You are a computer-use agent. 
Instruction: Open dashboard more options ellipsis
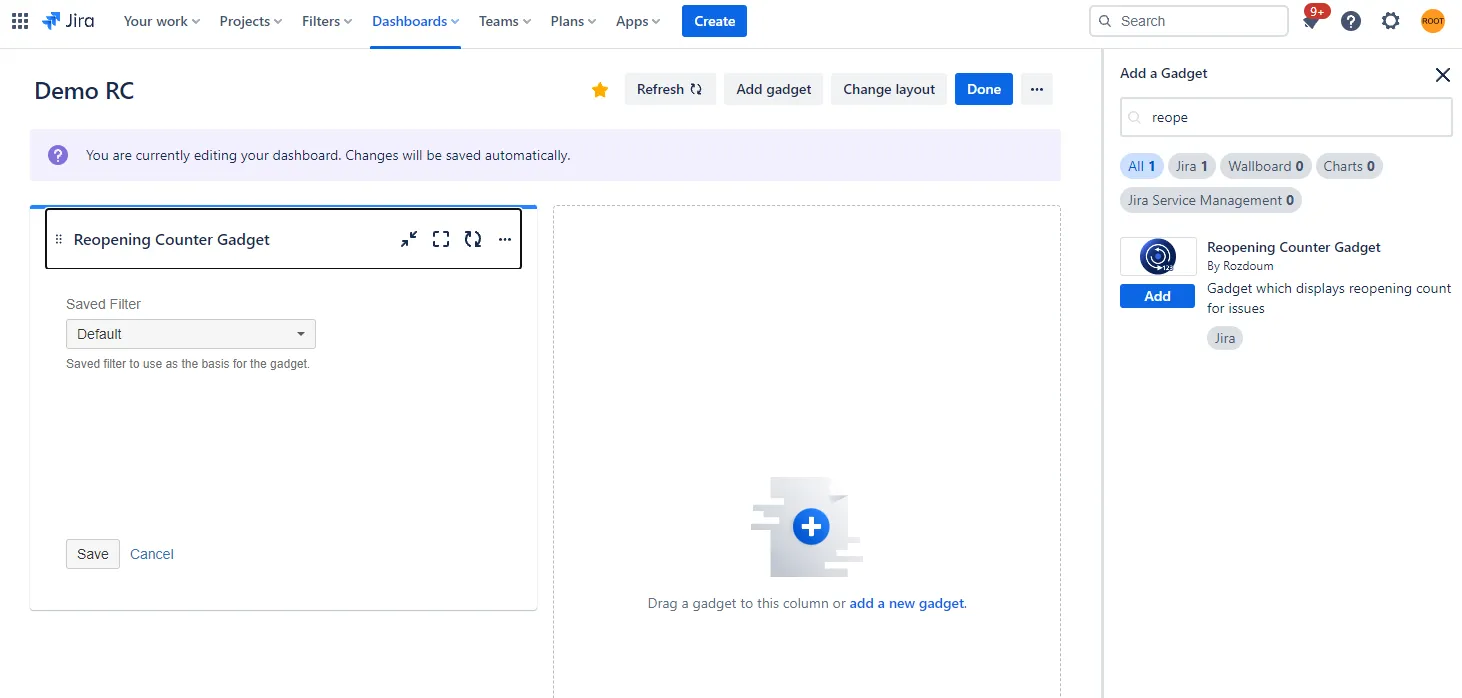pos(1037,89)
